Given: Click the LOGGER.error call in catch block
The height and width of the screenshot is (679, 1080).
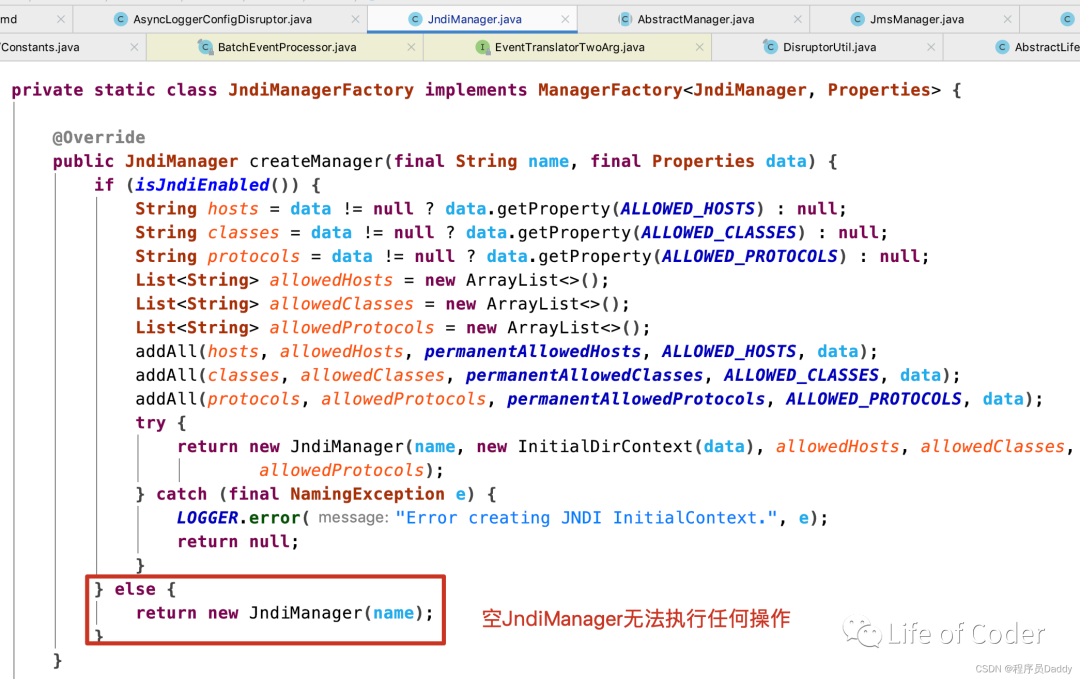Looking at the screenshot, I should click(238, 518).
